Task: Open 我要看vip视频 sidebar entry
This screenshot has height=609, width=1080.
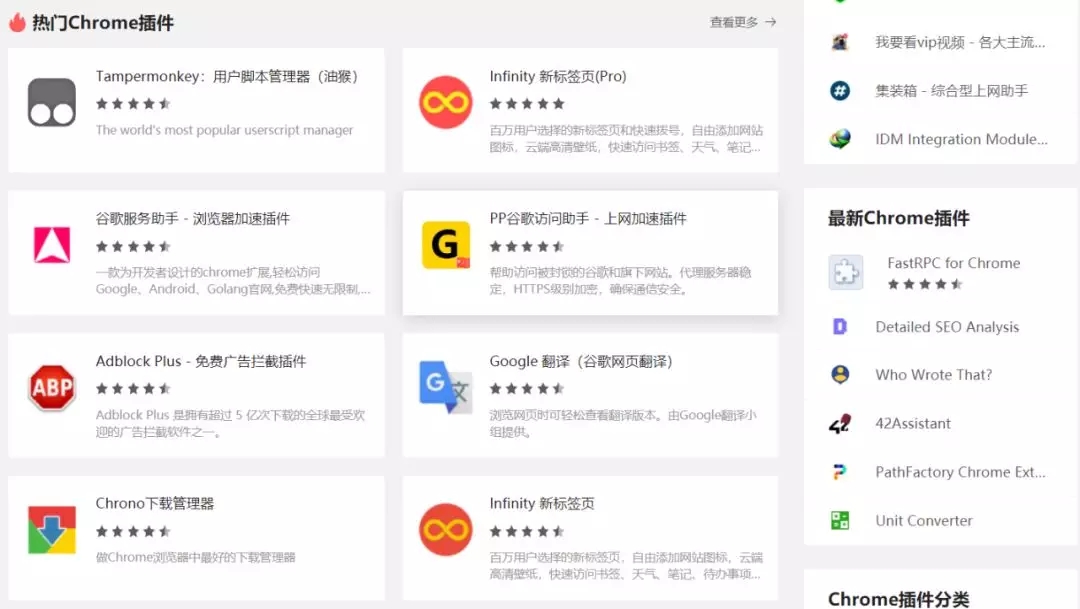Action: coord(960,42)
